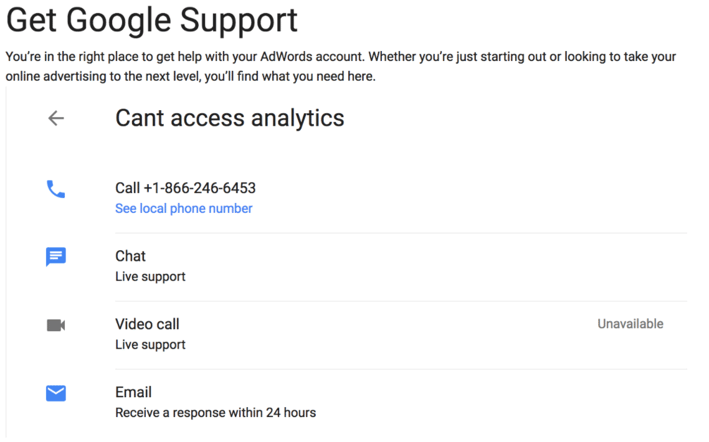Image resolution: width=709 pixels, height=442 pixels.
Task: Click Receive a response within 24 hours
Action: point(215,412)
